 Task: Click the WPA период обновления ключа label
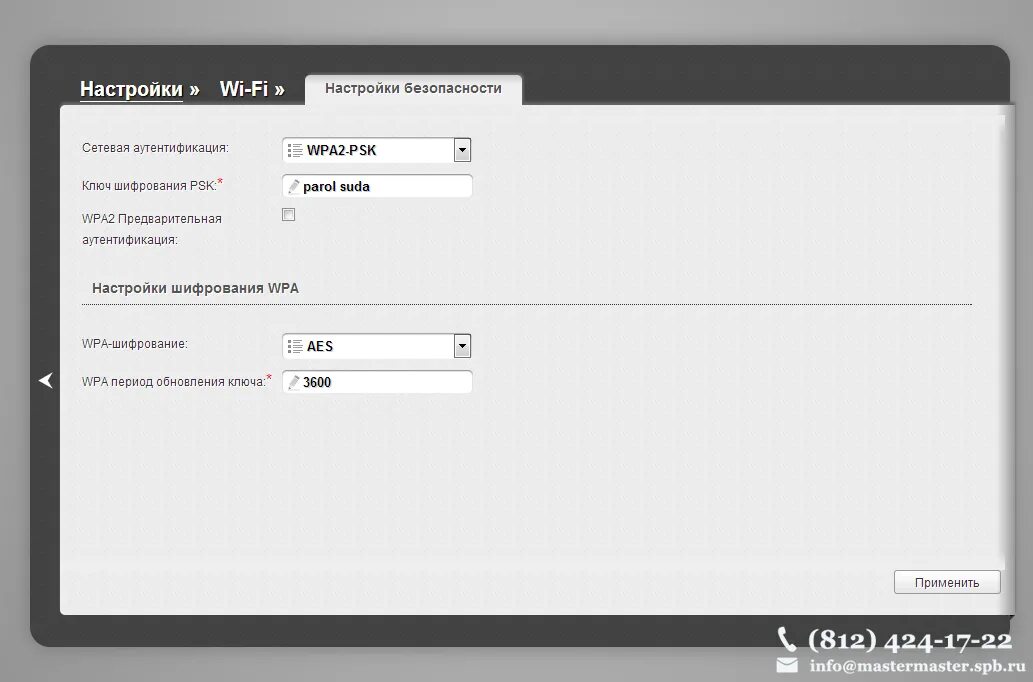click(x=174, y=382)
